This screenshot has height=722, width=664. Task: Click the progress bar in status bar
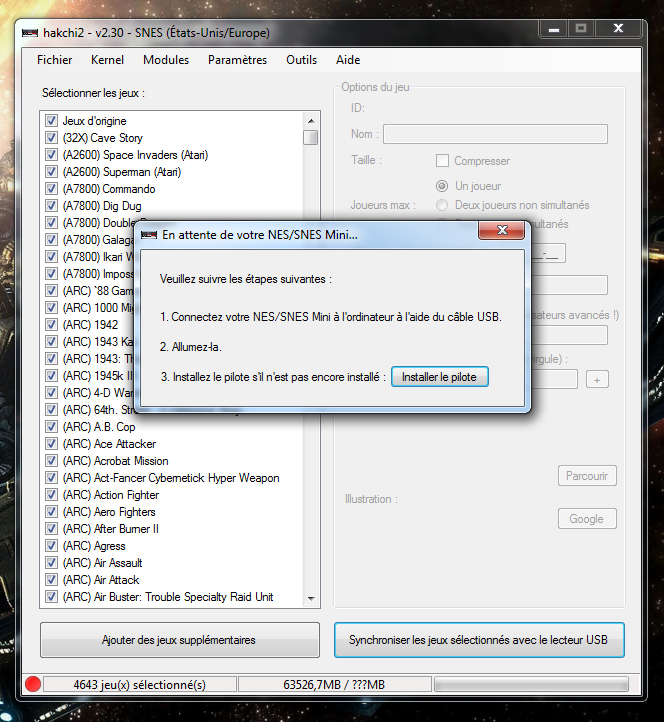point(531,684)
